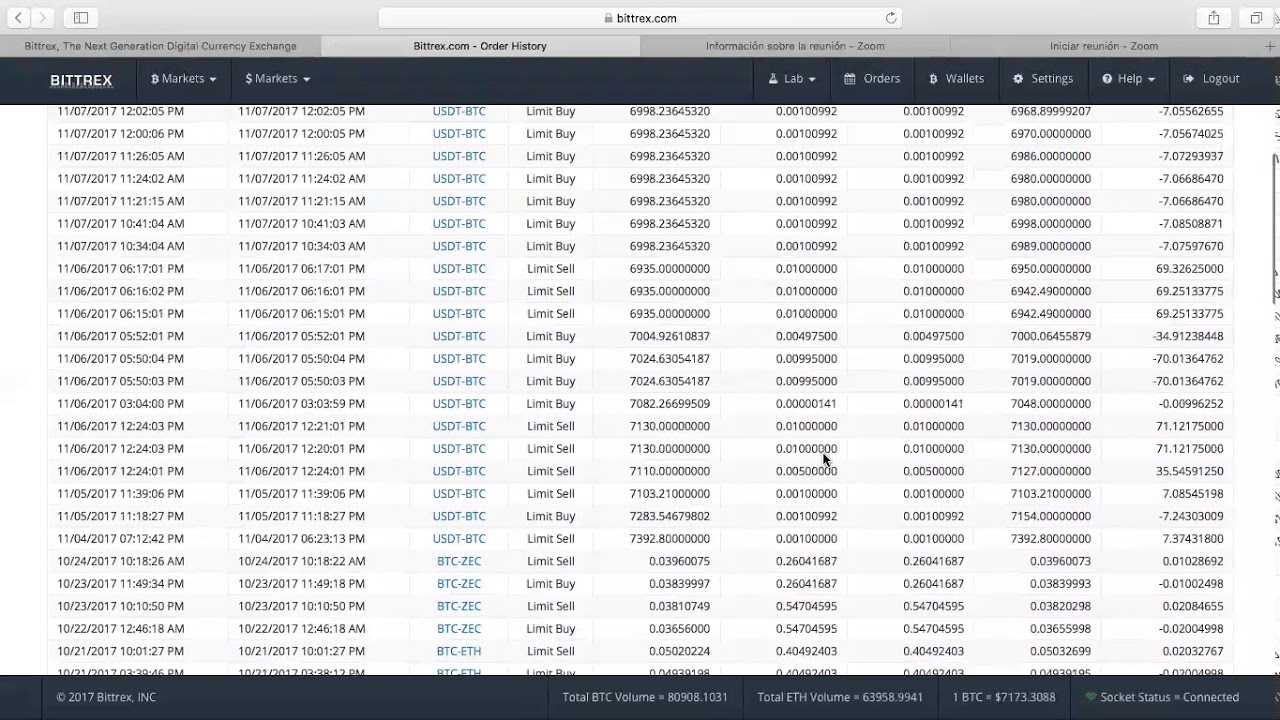Toggle the Safari sidebar button
1280x720 pixels.
[x=81, y=18]
